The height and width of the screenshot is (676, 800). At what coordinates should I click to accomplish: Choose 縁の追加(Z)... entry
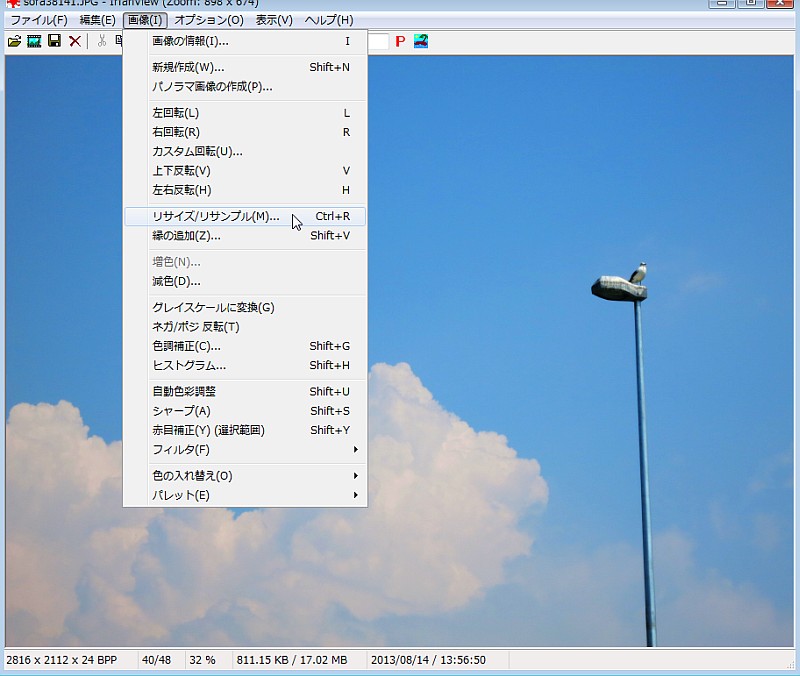245,236
